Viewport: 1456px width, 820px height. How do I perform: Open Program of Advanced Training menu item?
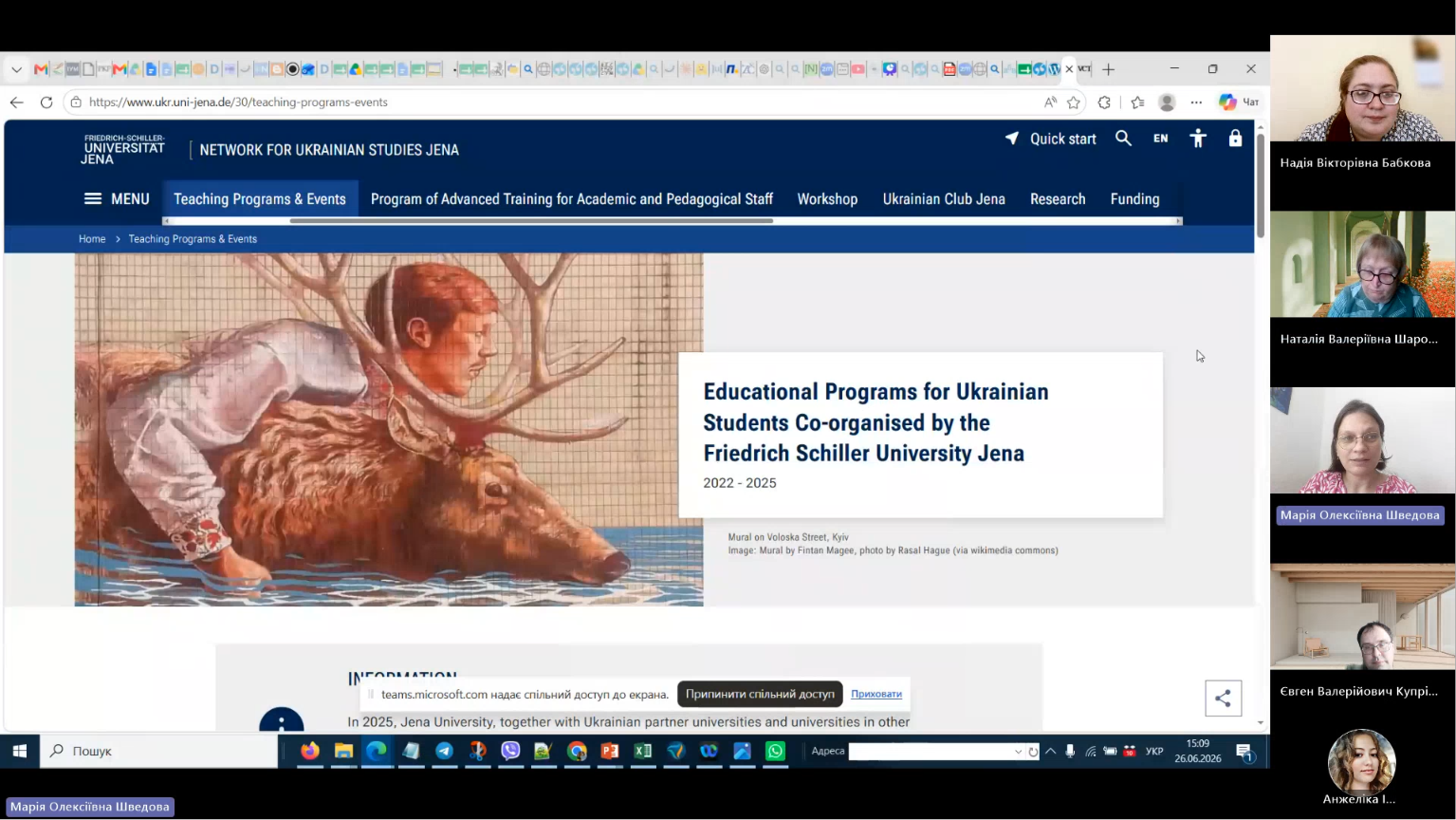pos(572,198)
